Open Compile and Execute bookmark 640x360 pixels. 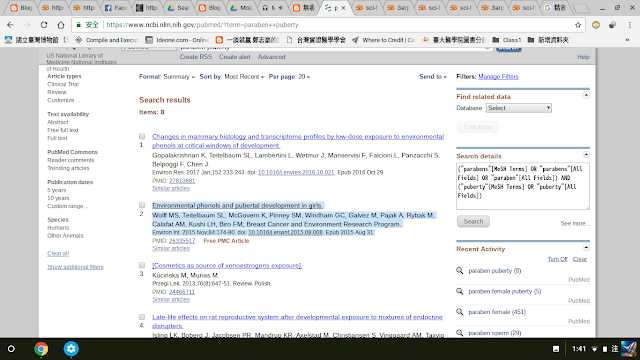(x=107, y=40)
